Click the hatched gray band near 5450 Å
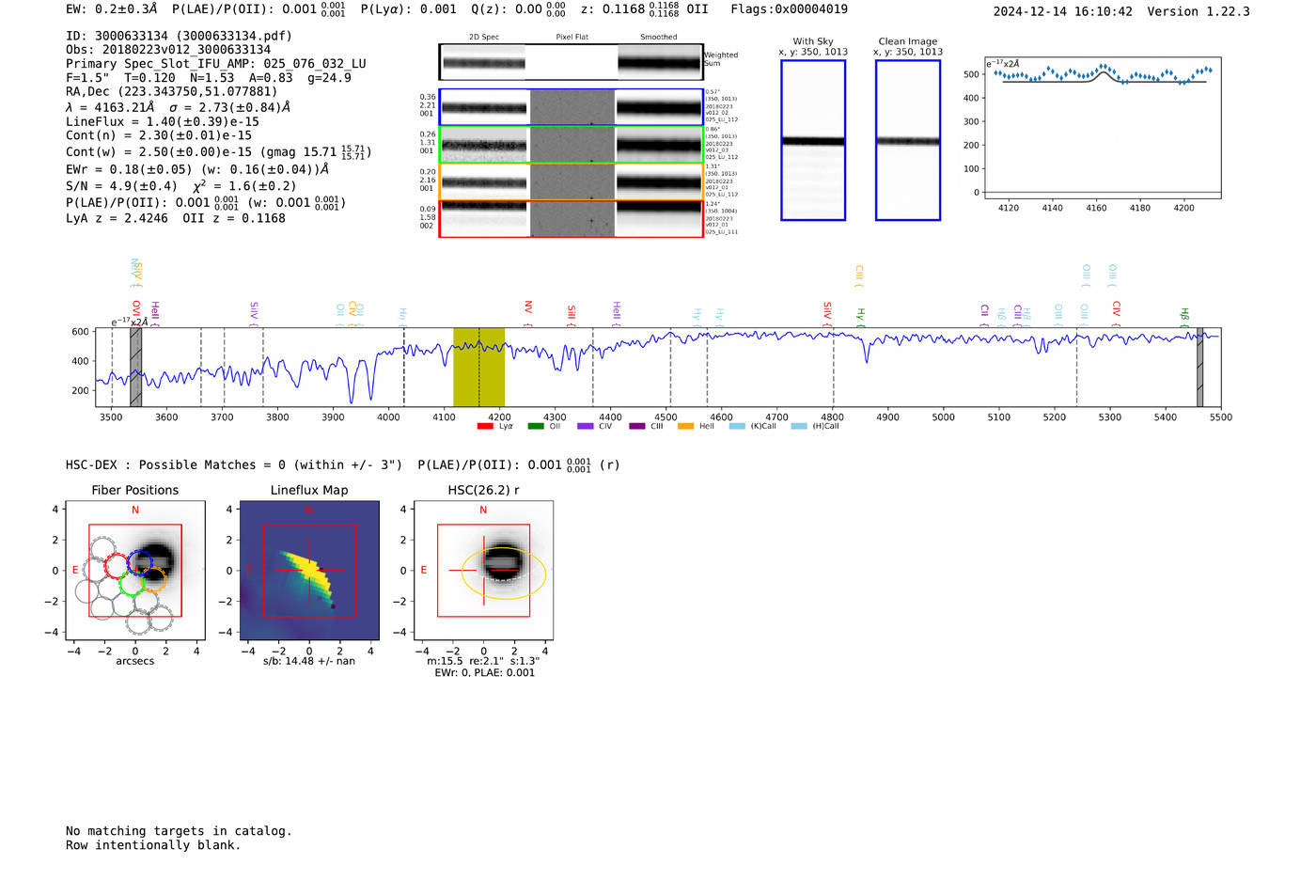 [1199, 367]
